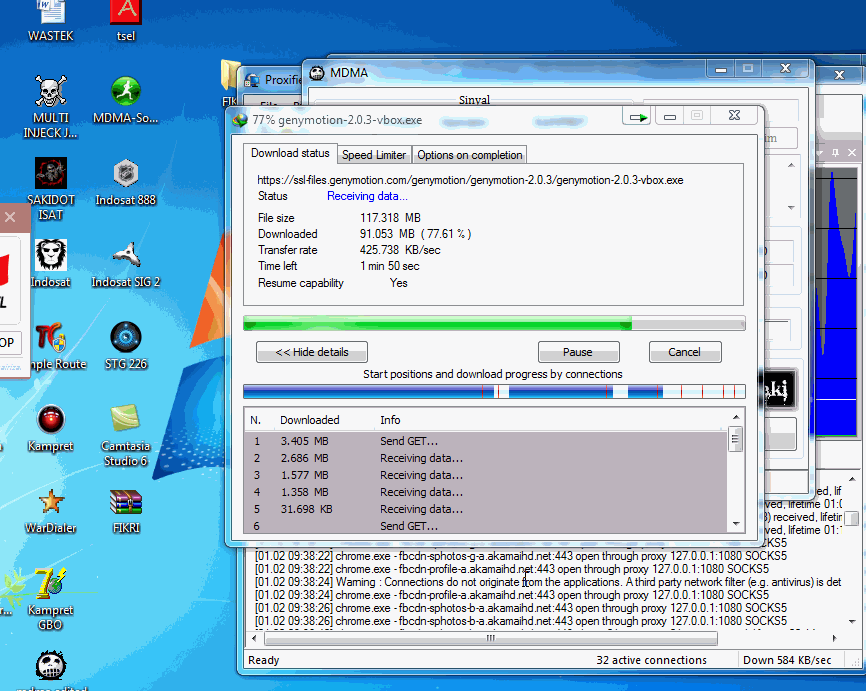Select the Indosat 888 shortcut
Screen dimensions: 866x691
pyautogui.click(x=125, y=181)
